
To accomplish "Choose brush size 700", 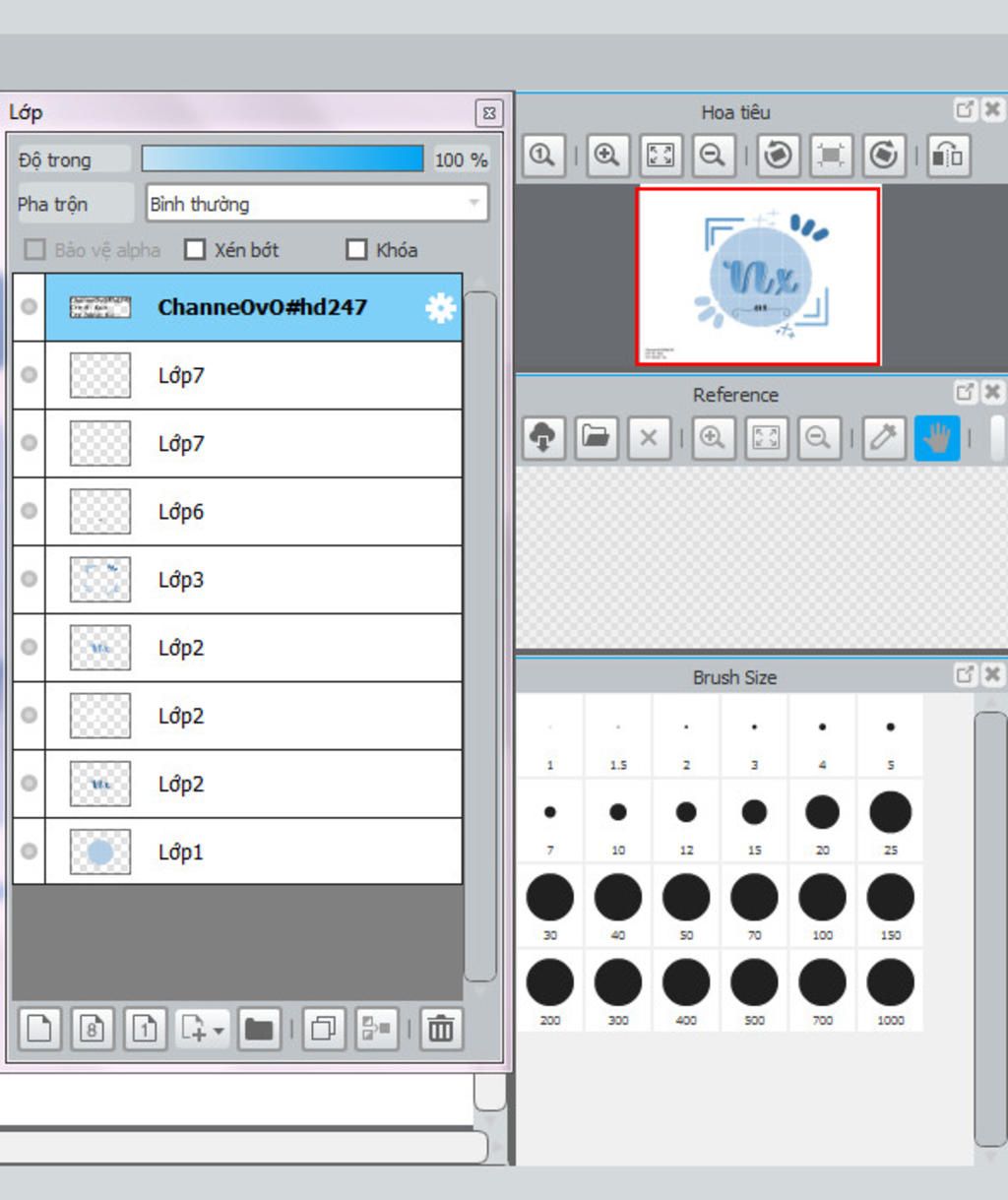I will 822,991.
